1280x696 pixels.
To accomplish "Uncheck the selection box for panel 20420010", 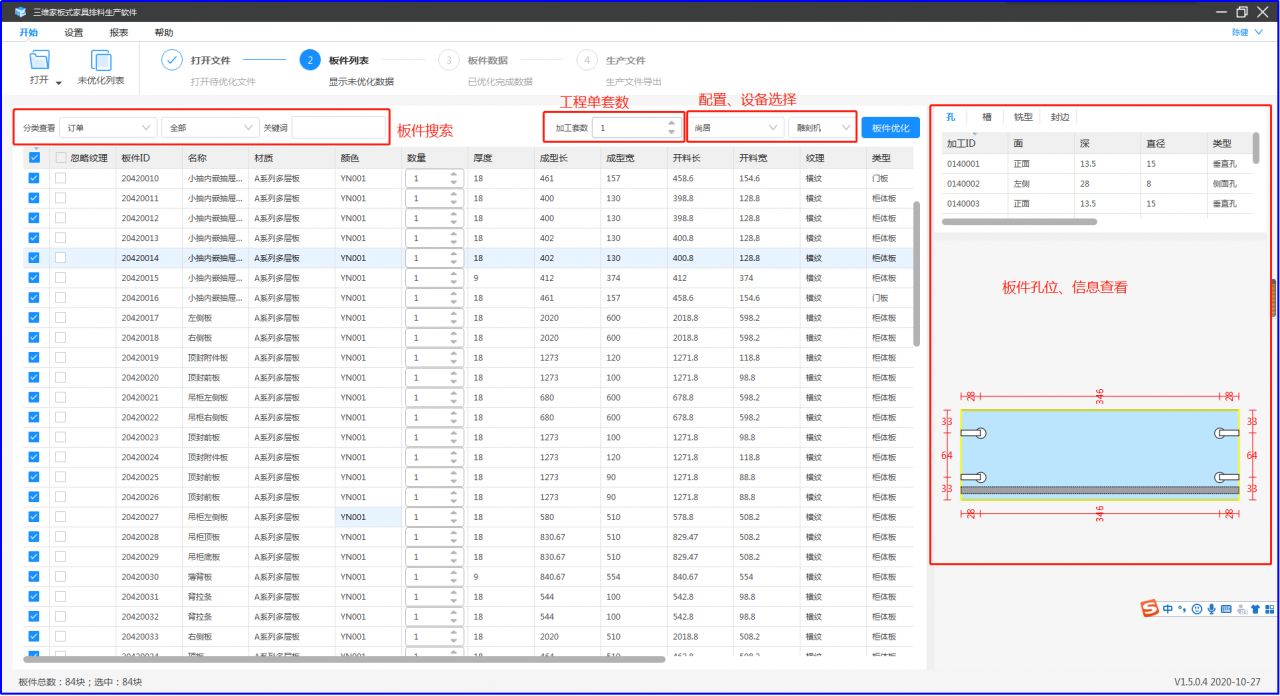I will pyautogui.click(x=34, y=178).
